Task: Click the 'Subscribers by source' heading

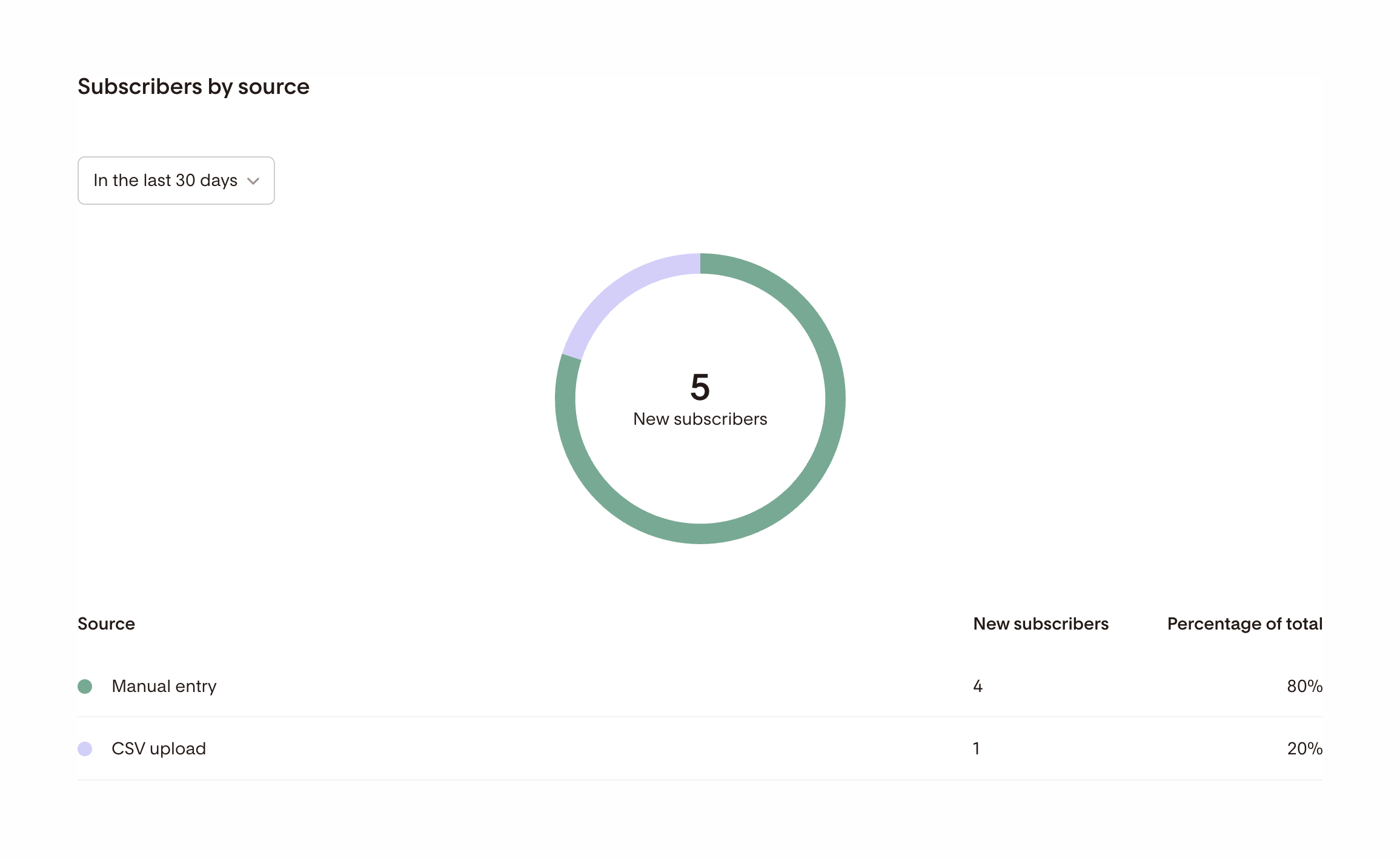Action: [193, 87]
